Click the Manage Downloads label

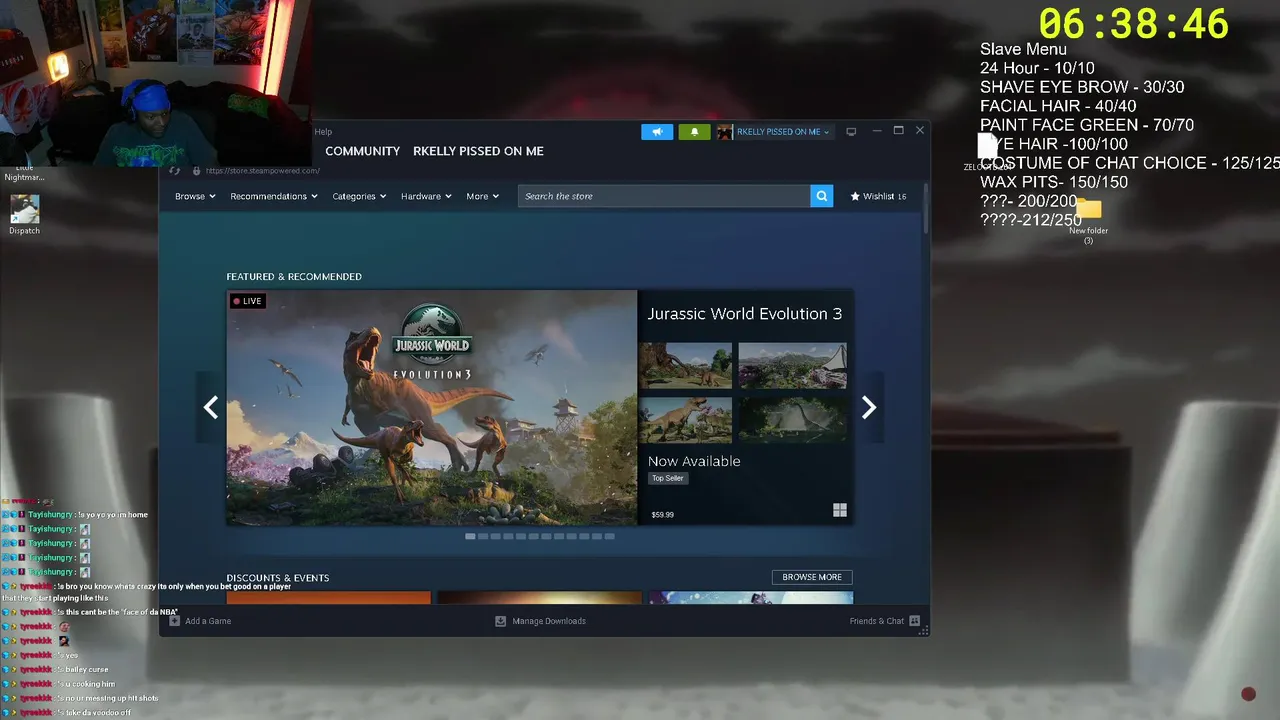549,621
